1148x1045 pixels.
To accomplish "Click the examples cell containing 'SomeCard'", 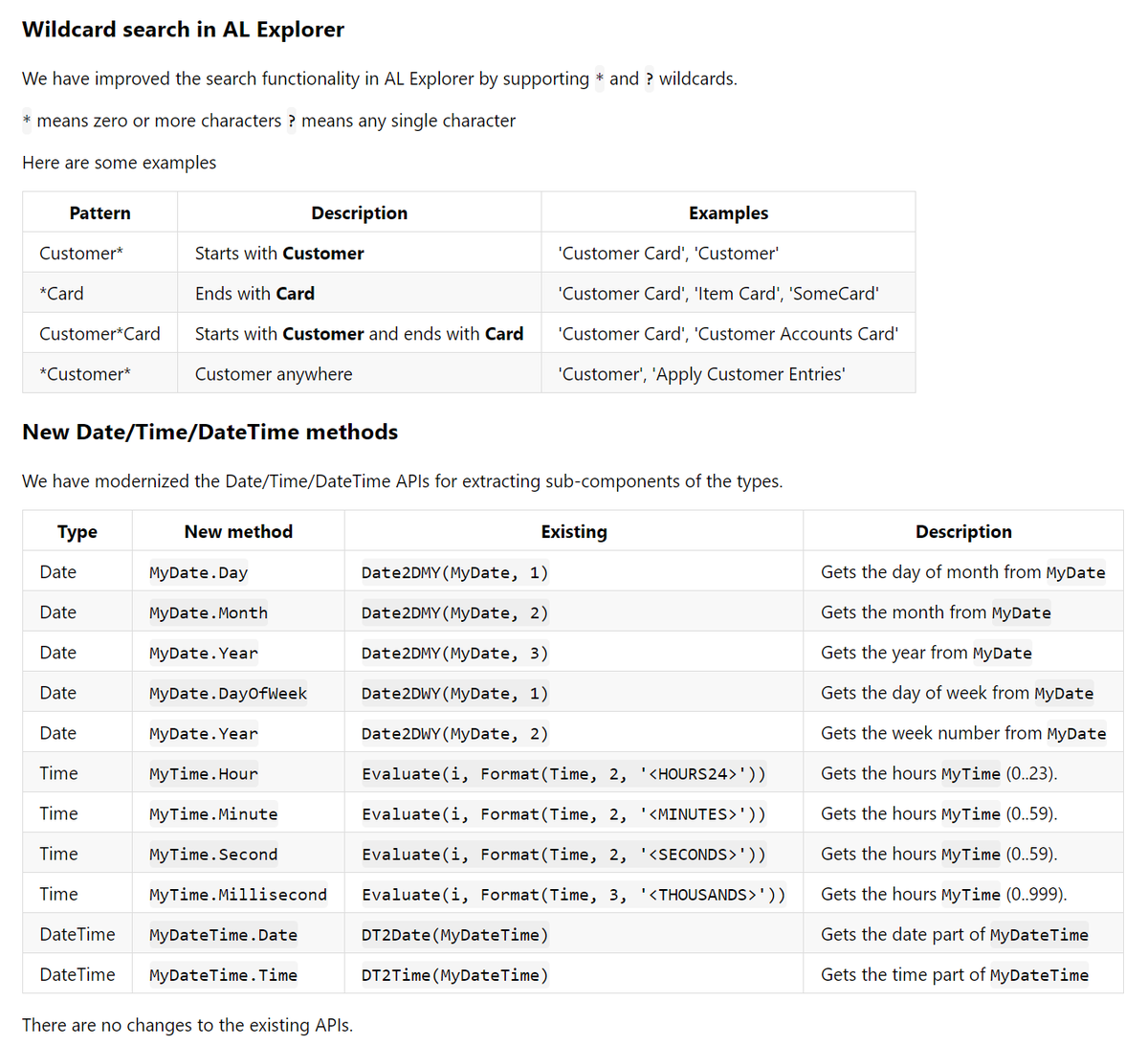I will point(728,293).
